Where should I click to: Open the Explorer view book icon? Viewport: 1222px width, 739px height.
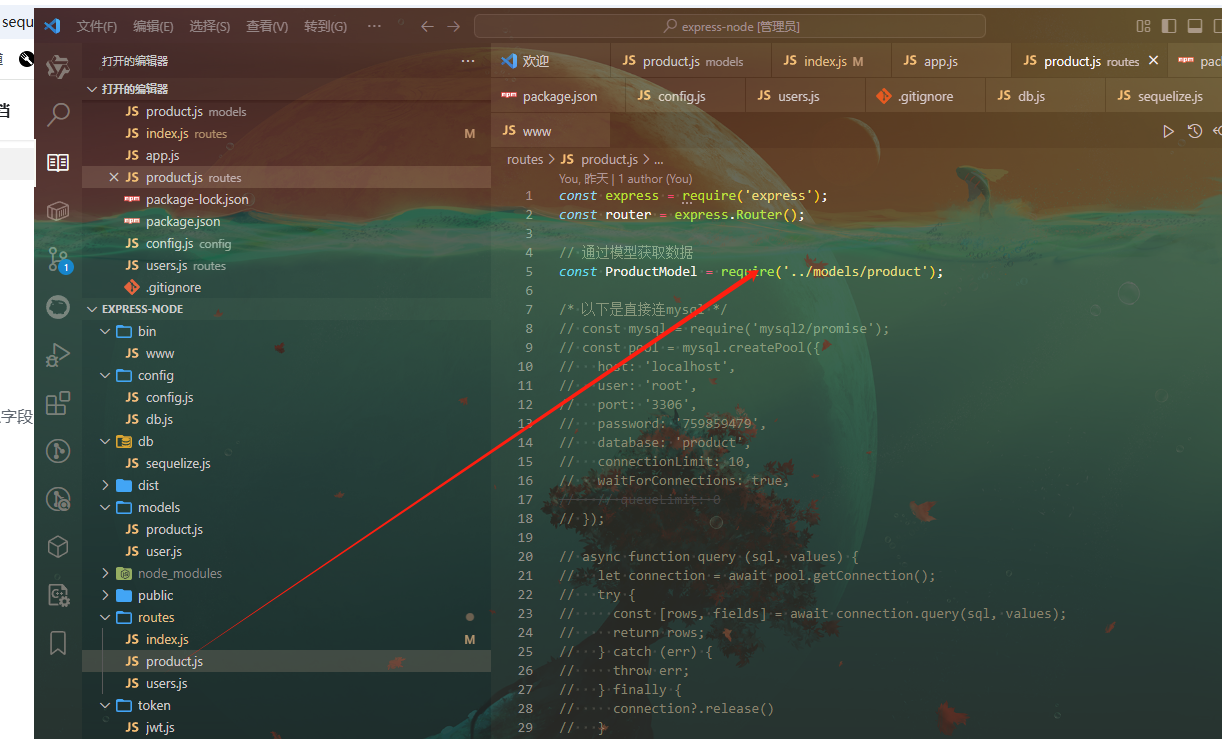[x=58, y=162]
